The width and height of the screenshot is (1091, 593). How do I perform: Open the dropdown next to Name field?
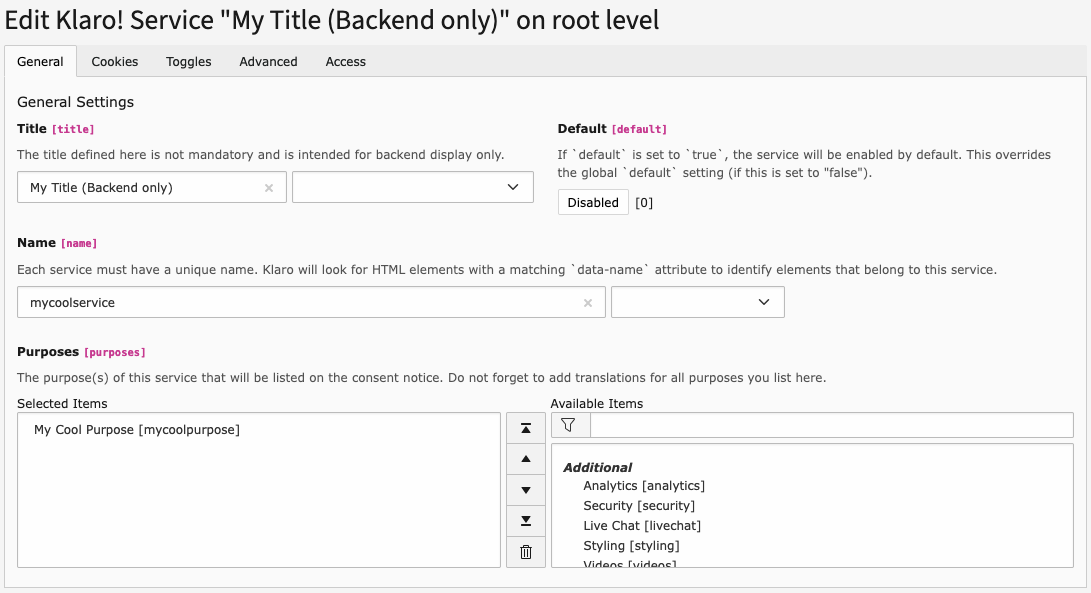pyautogui.click(x=697, y=302)
